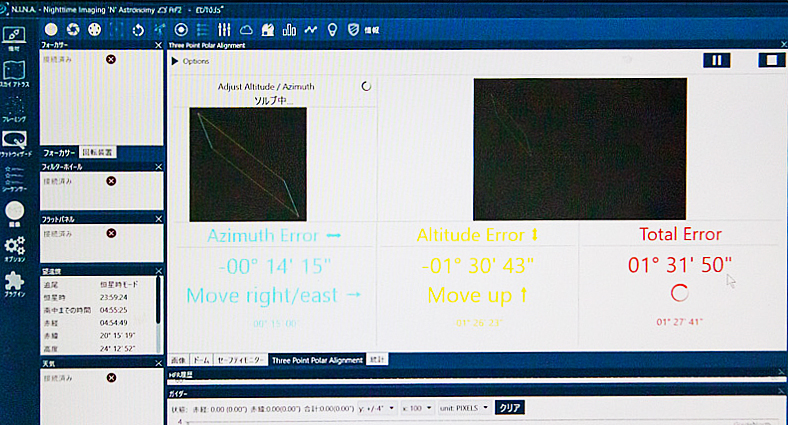Open the Sky Atlas (スカイアトラス) section
Image resolution: width=788 pixels, height=425 pixels.
(x=14, y=74)
